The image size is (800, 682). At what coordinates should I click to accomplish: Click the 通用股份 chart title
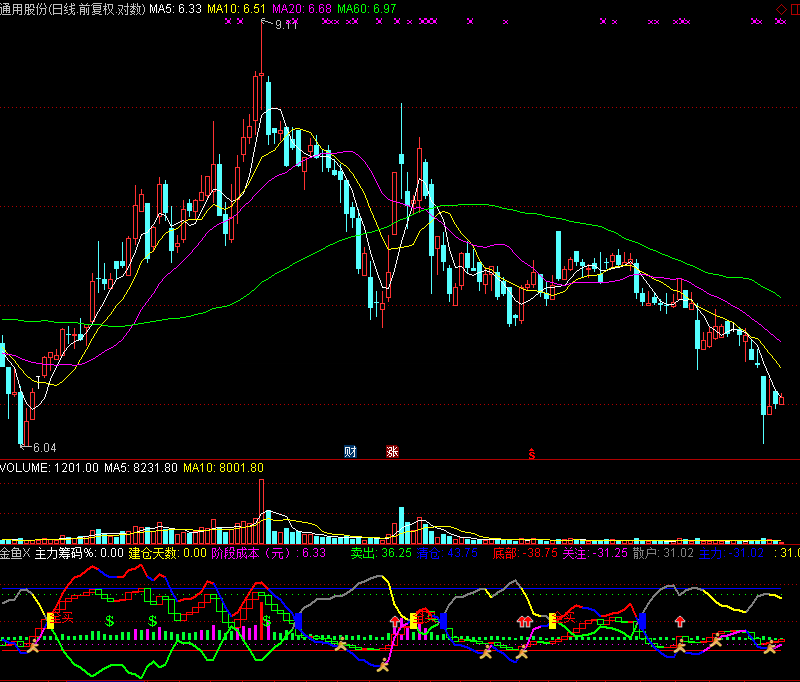(x=73, y=9)
